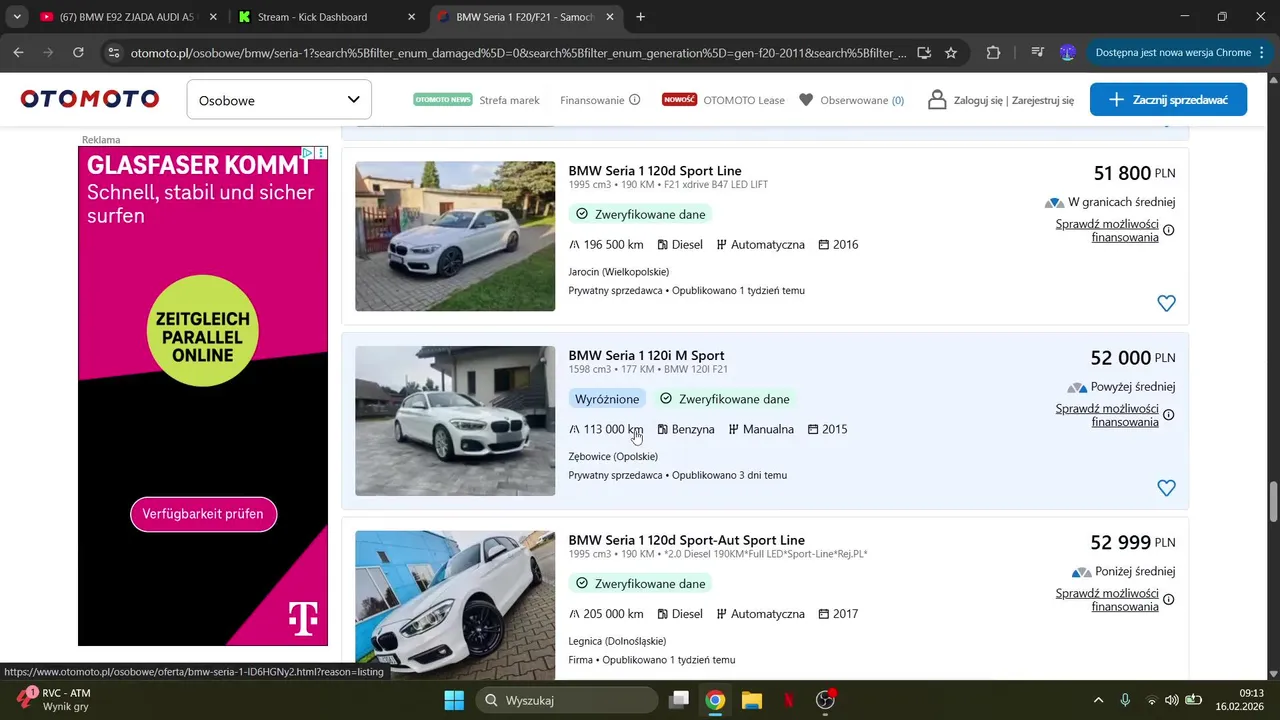The image size is (1280, 720).
Task: Open the taskbar clock showing 09:13
Action: (1239, 700)
